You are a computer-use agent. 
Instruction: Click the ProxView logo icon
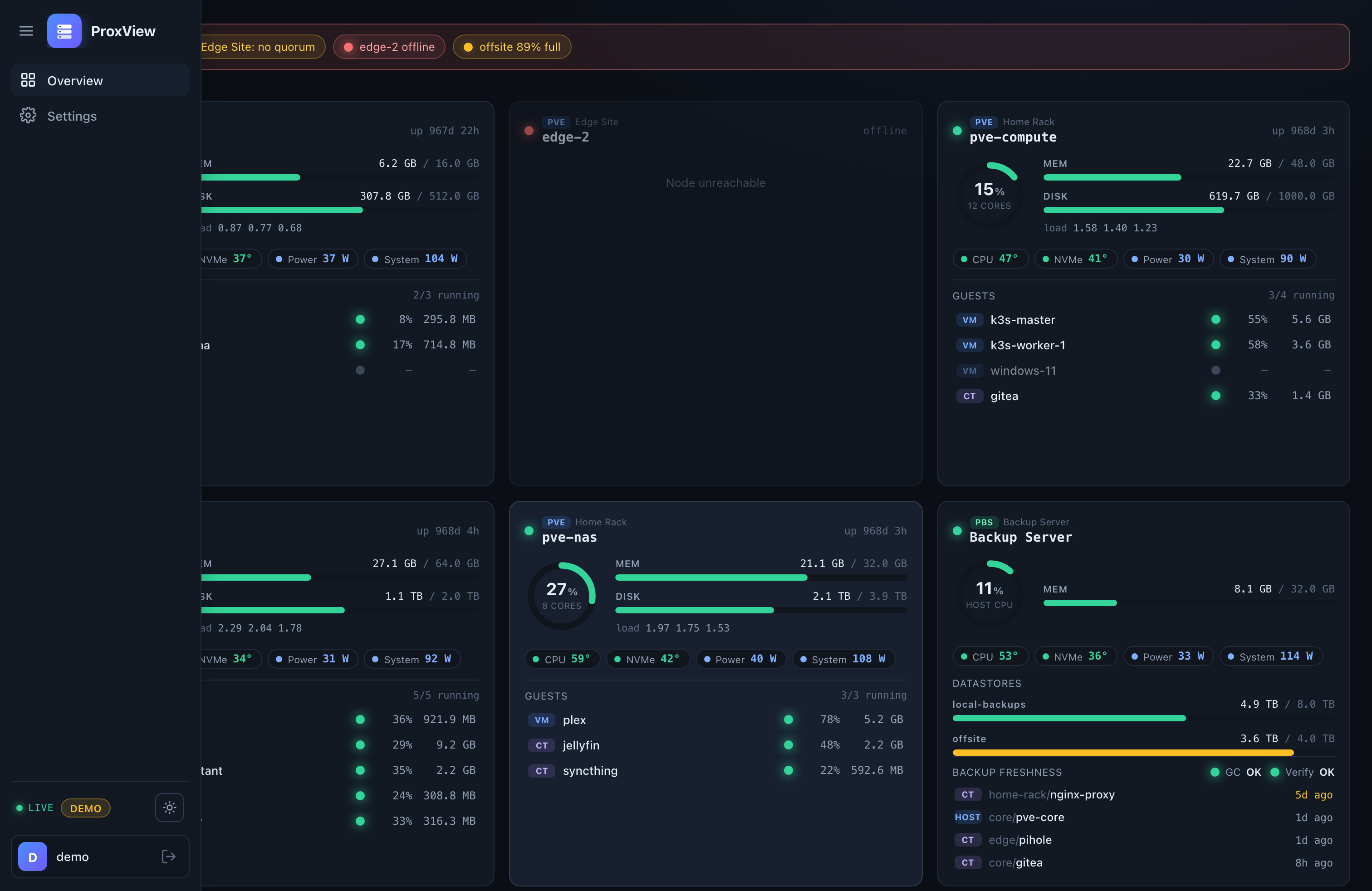pos(64,31)
